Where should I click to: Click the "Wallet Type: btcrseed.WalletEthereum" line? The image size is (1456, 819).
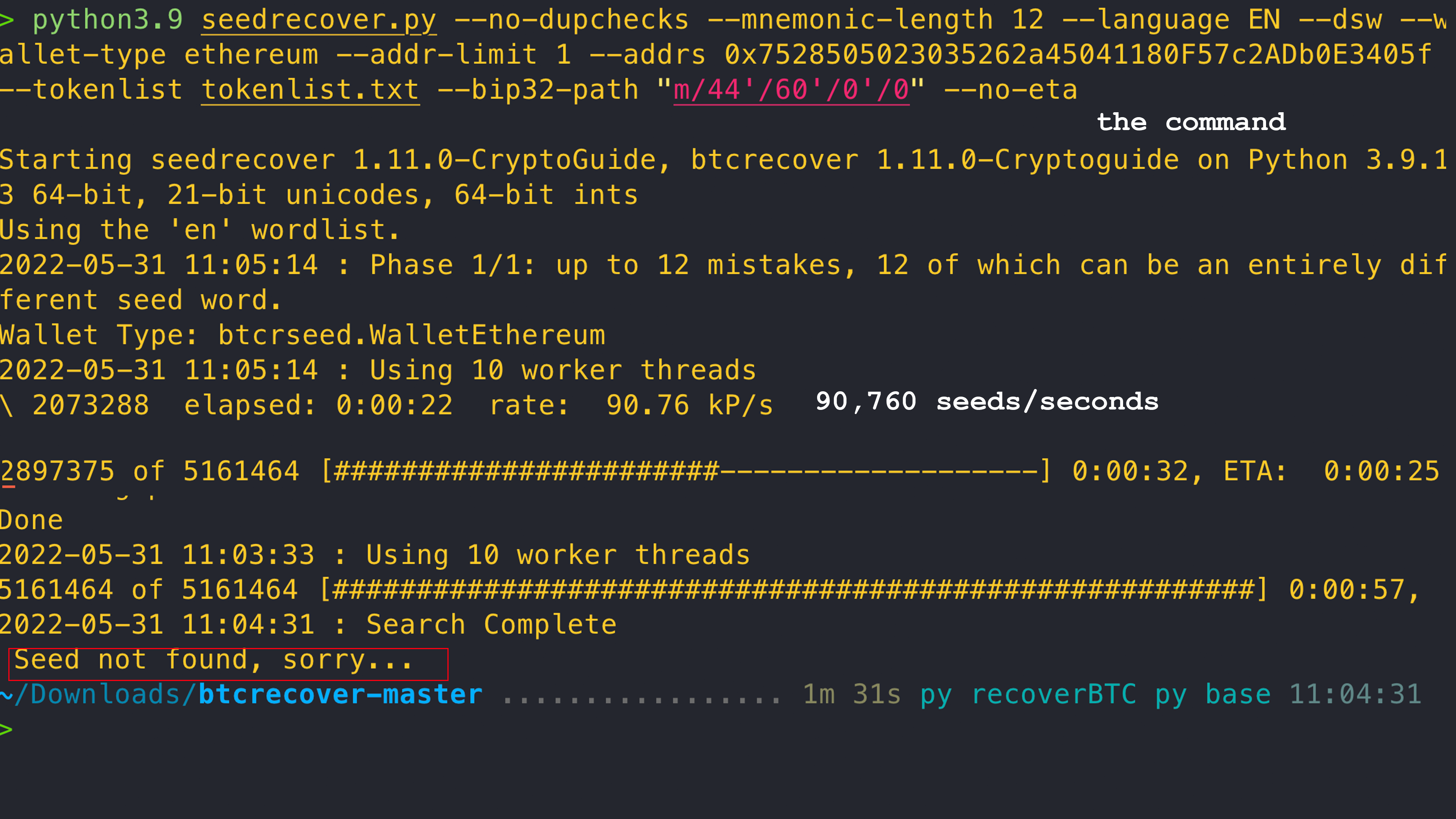[303, 335]
